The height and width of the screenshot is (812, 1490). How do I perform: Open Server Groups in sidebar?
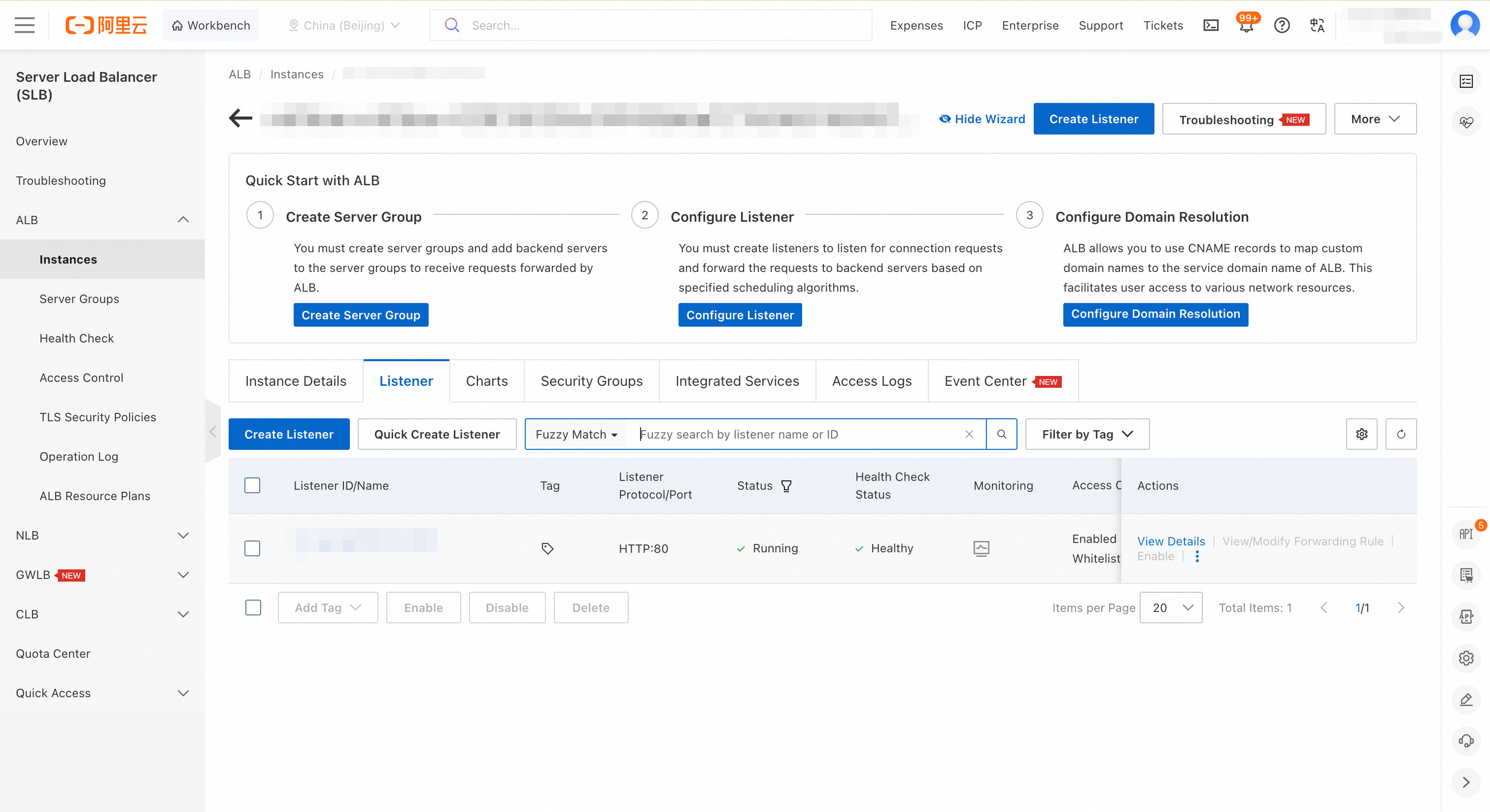[x=79, y=299]
